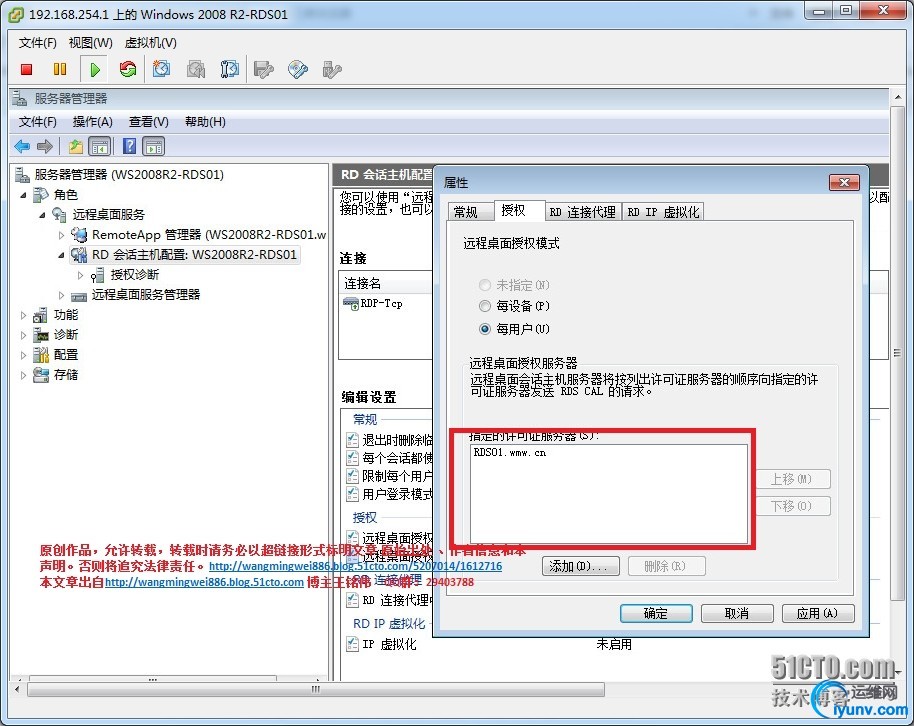Click the green Play power-on button
This screenshot has height=726, width=914.
pyautogui.click(x=94, y=69)
